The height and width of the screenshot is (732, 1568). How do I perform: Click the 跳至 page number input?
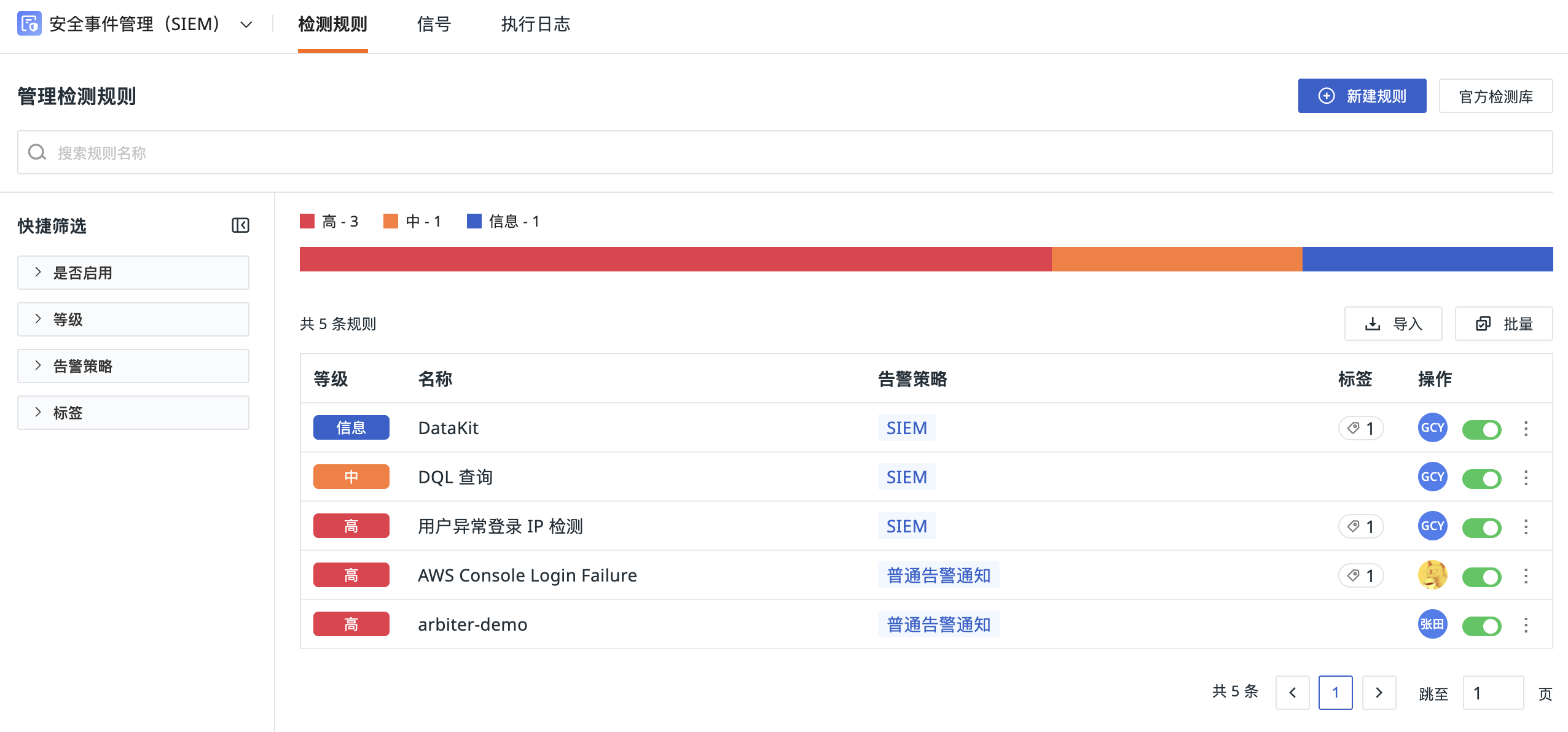tap(1493, 693)
